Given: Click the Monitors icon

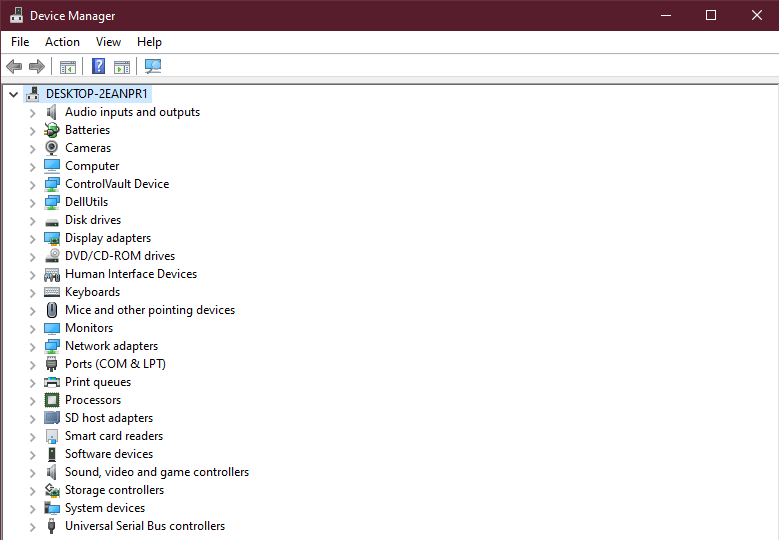Looking at the screenshot, I should tap(52, 328).
